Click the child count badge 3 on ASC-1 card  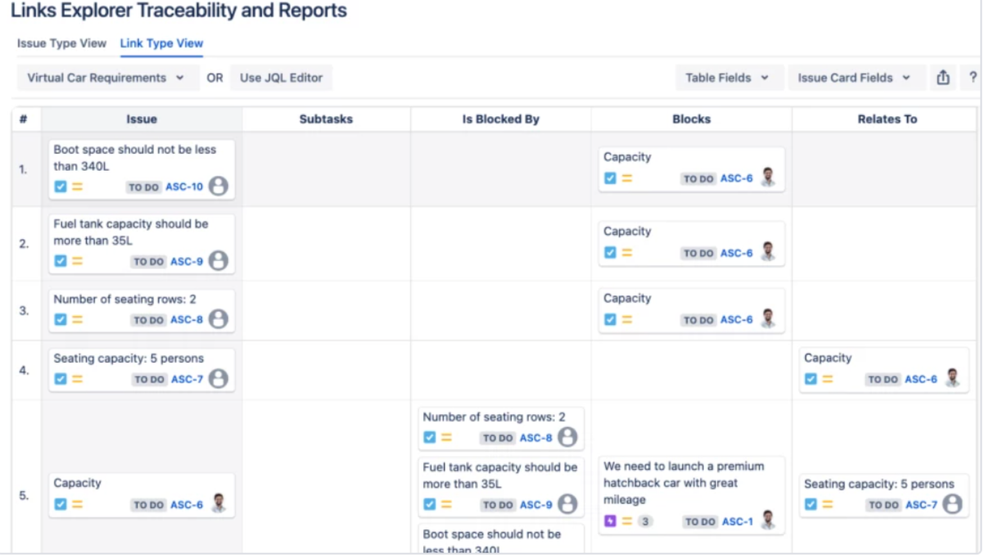[x=645, y=521]
